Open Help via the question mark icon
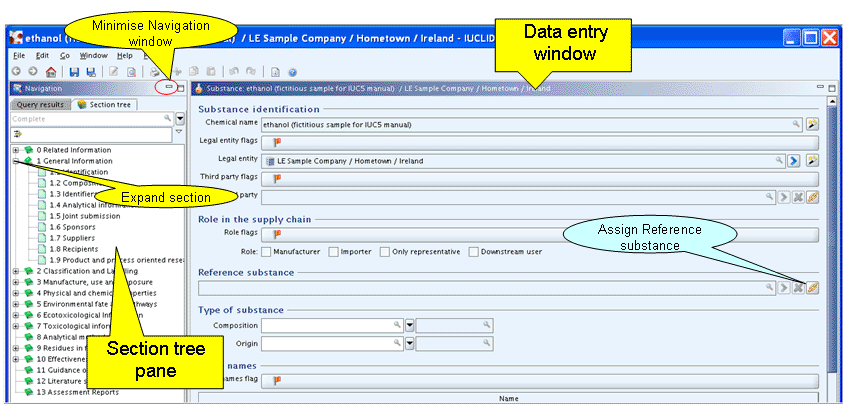Screen dimensions: 850x407 292,71
